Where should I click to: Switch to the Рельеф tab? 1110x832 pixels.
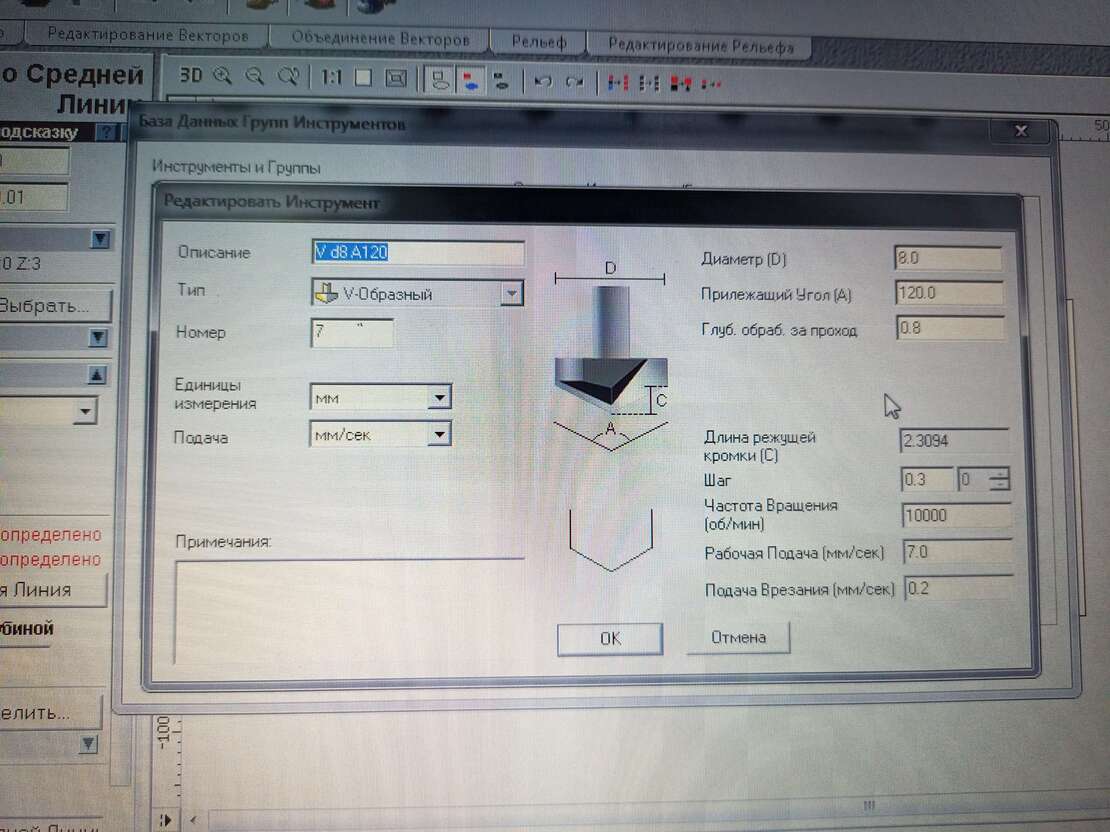click(x=538, y=42)
